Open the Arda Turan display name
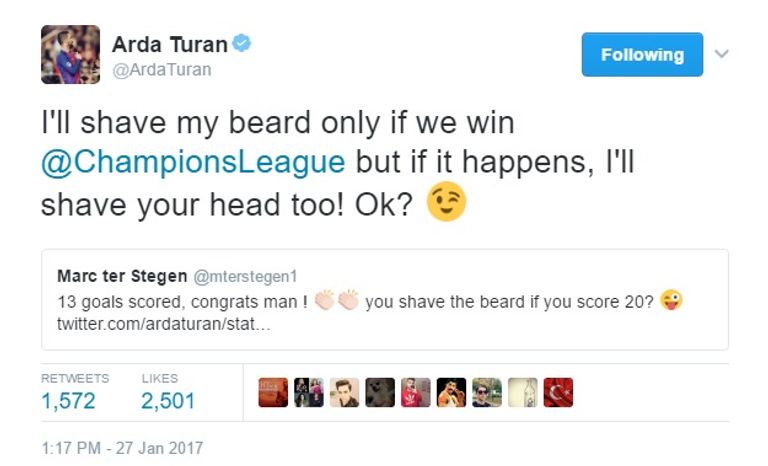Screen dimensions: 768x466 point(170,45)
